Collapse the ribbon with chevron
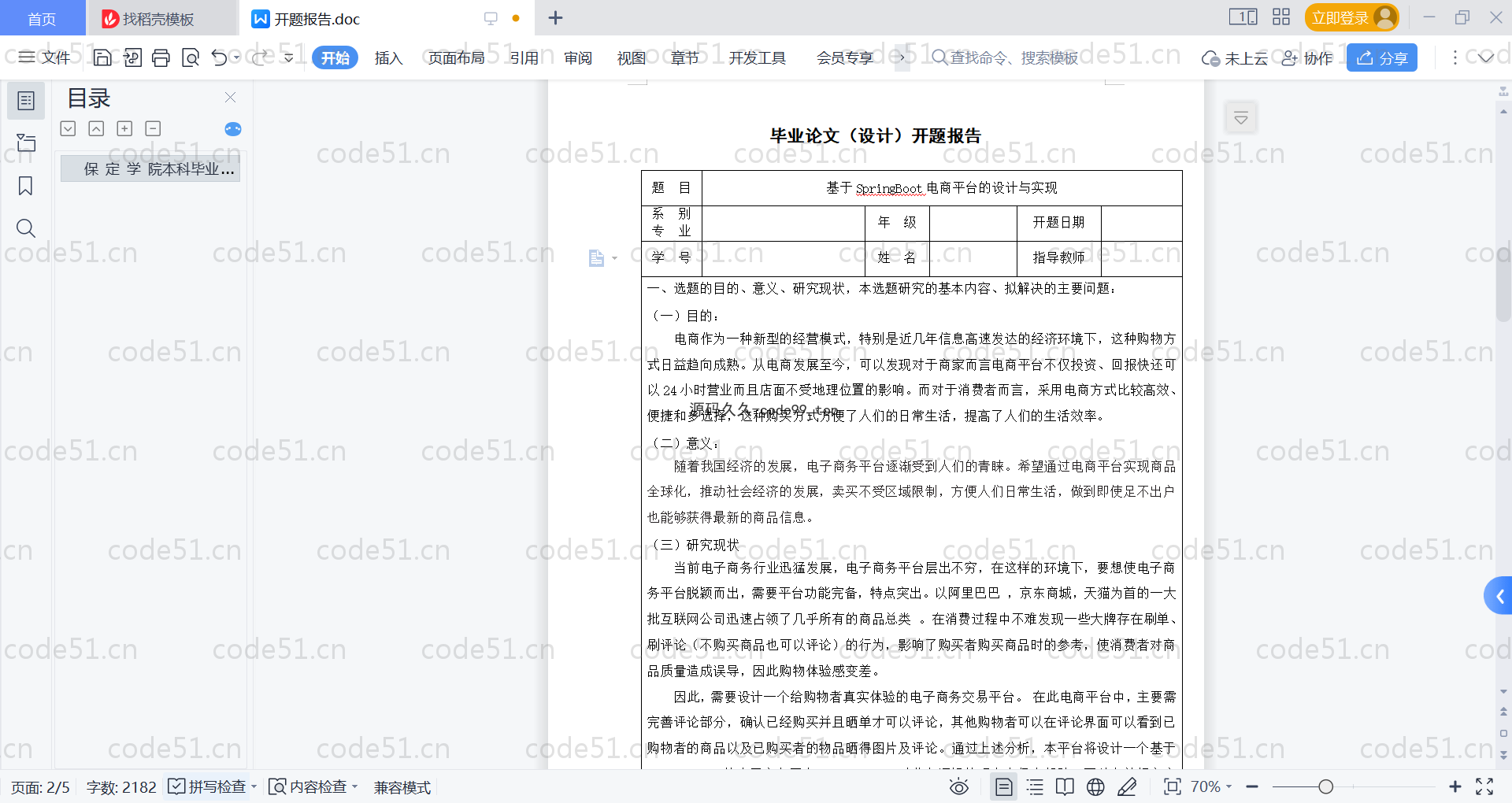 click(x=1485, y=57)
